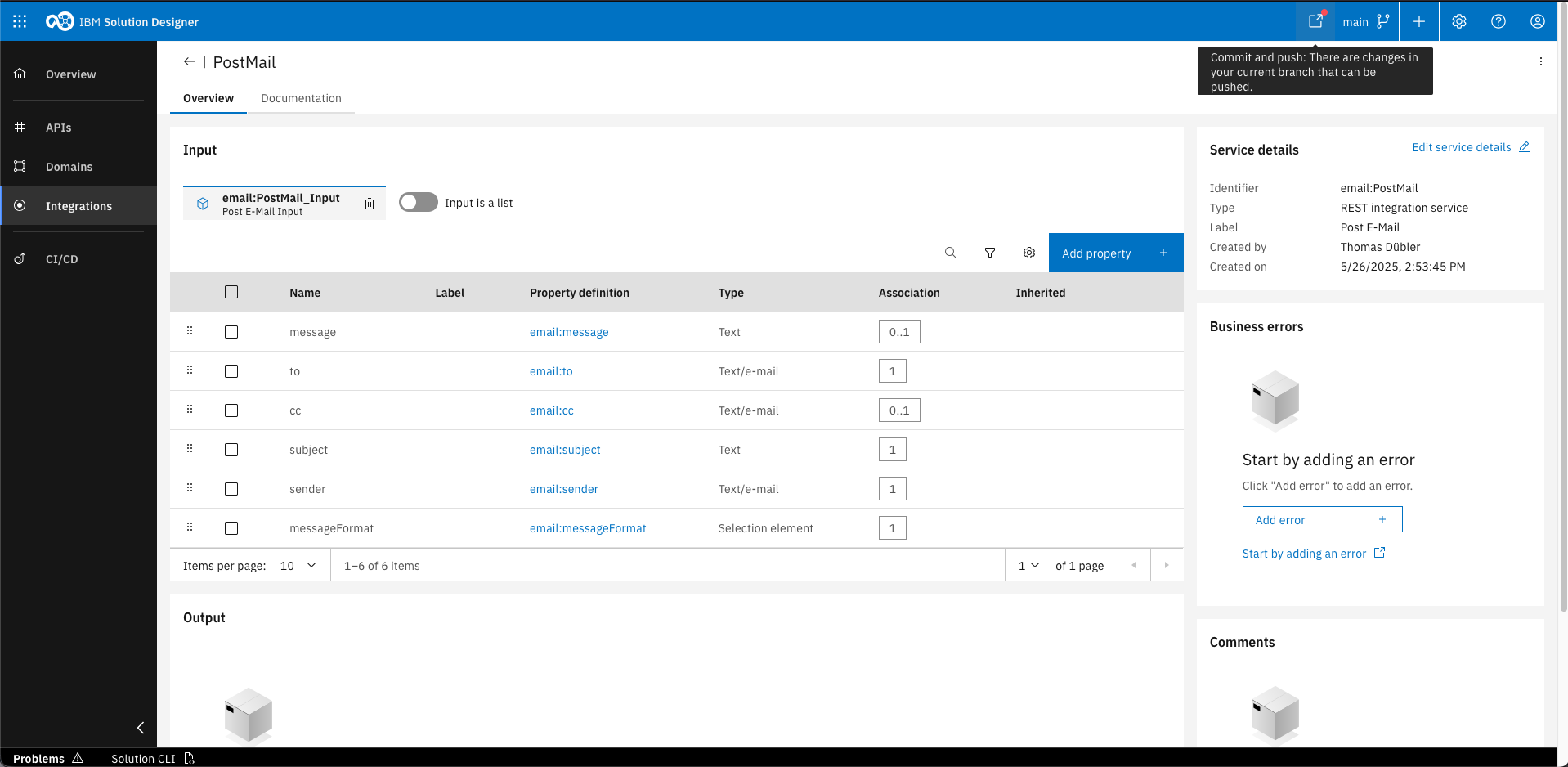The image size is (1568, 767).
Task: Check the box for the message row
Action: pos(231,332)
